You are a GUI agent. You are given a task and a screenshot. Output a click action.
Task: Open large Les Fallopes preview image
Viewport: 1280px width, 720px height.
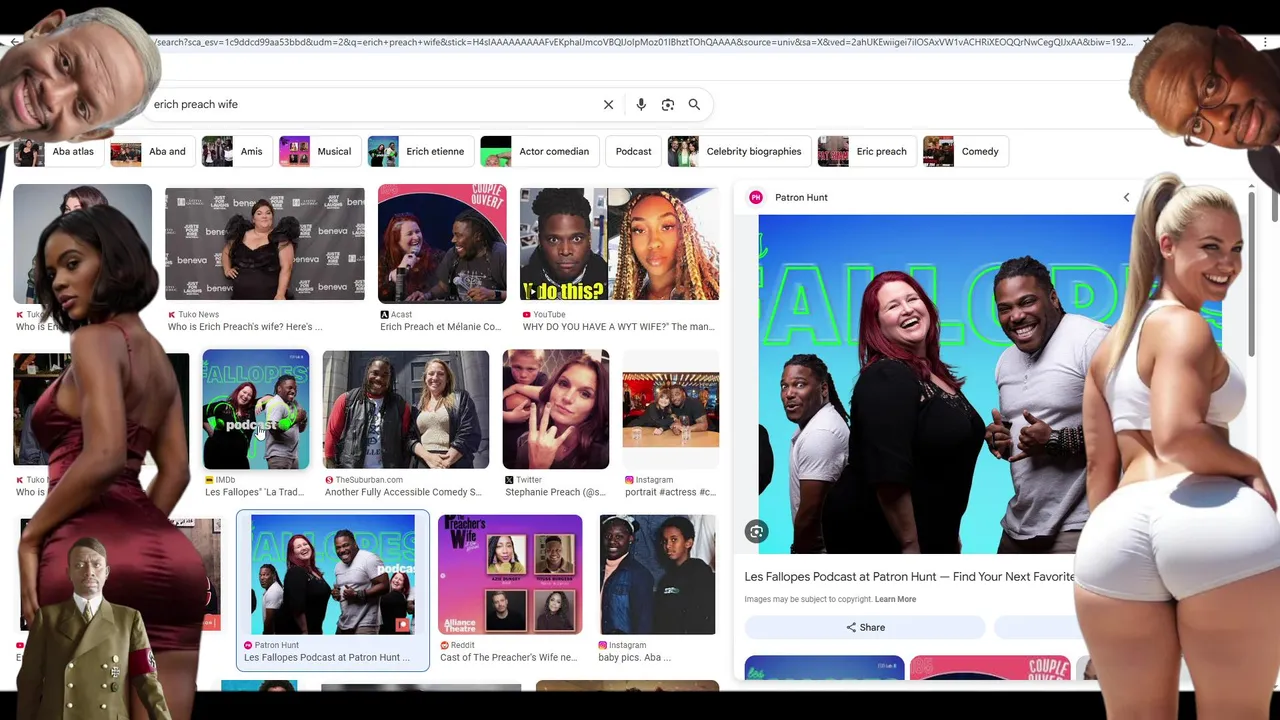[x=946, y=384]
